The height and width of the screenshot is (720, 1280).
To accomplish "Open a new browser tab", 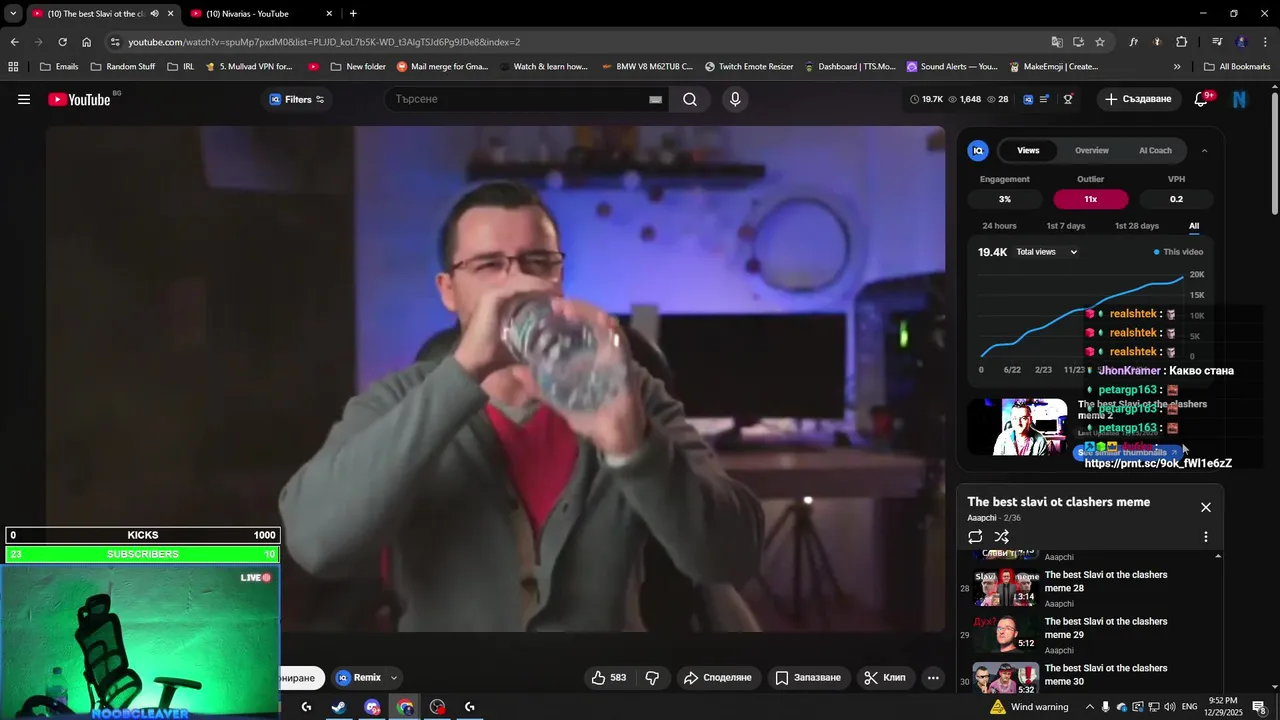I will point(353,14).
